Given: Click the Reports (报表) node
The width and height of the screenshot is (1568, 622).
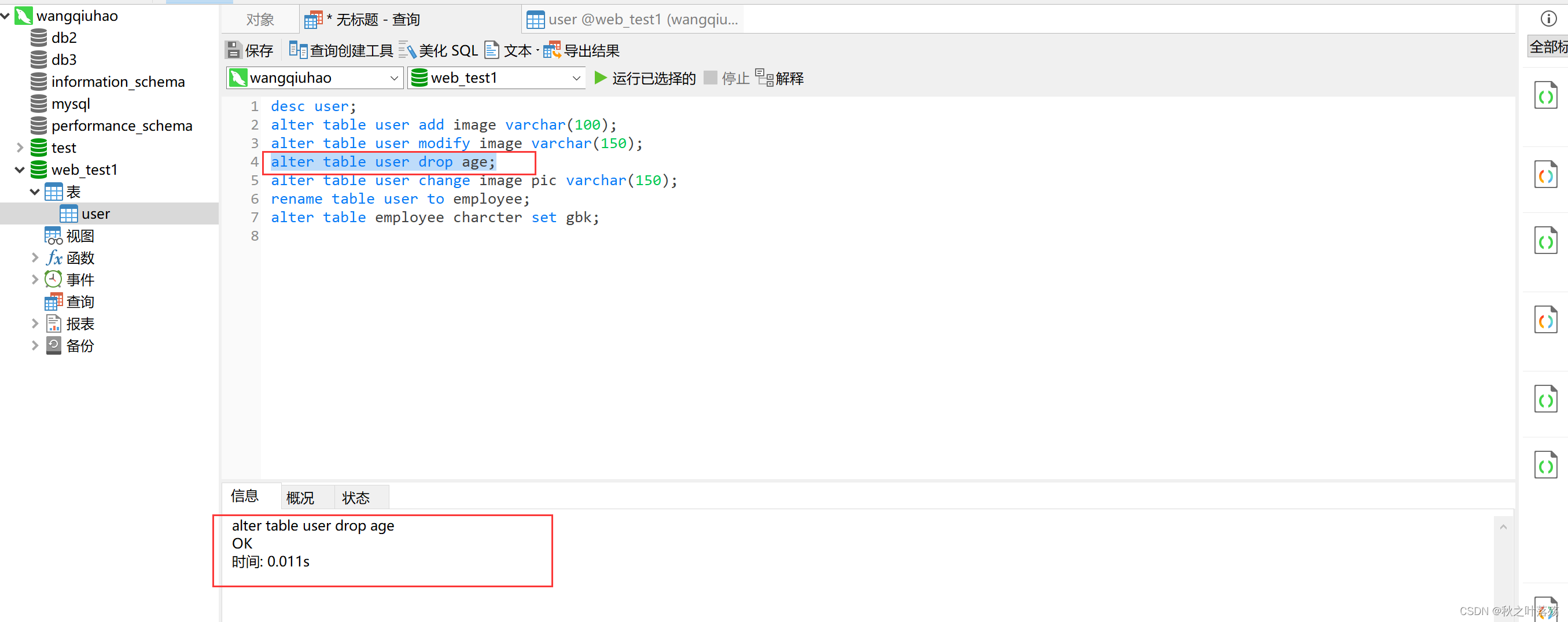Looking at the screenshot, I should pyautogui.click(x=69, y=323).
